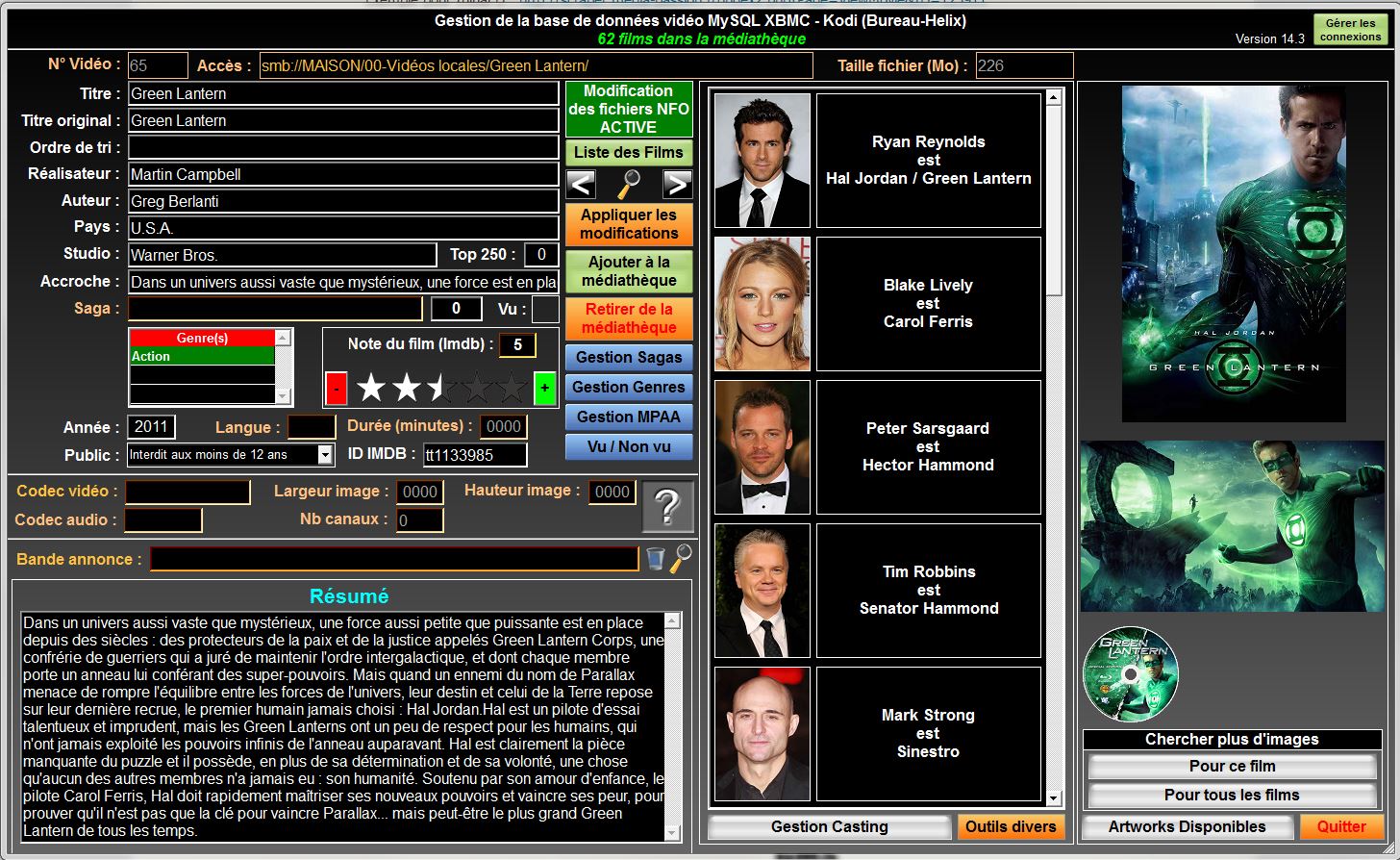This screenshot has height=860, width=1400.
Task: Click the Réalisateur field Martin Campbell
Action: pyautogui.click(x=343, y=174)
